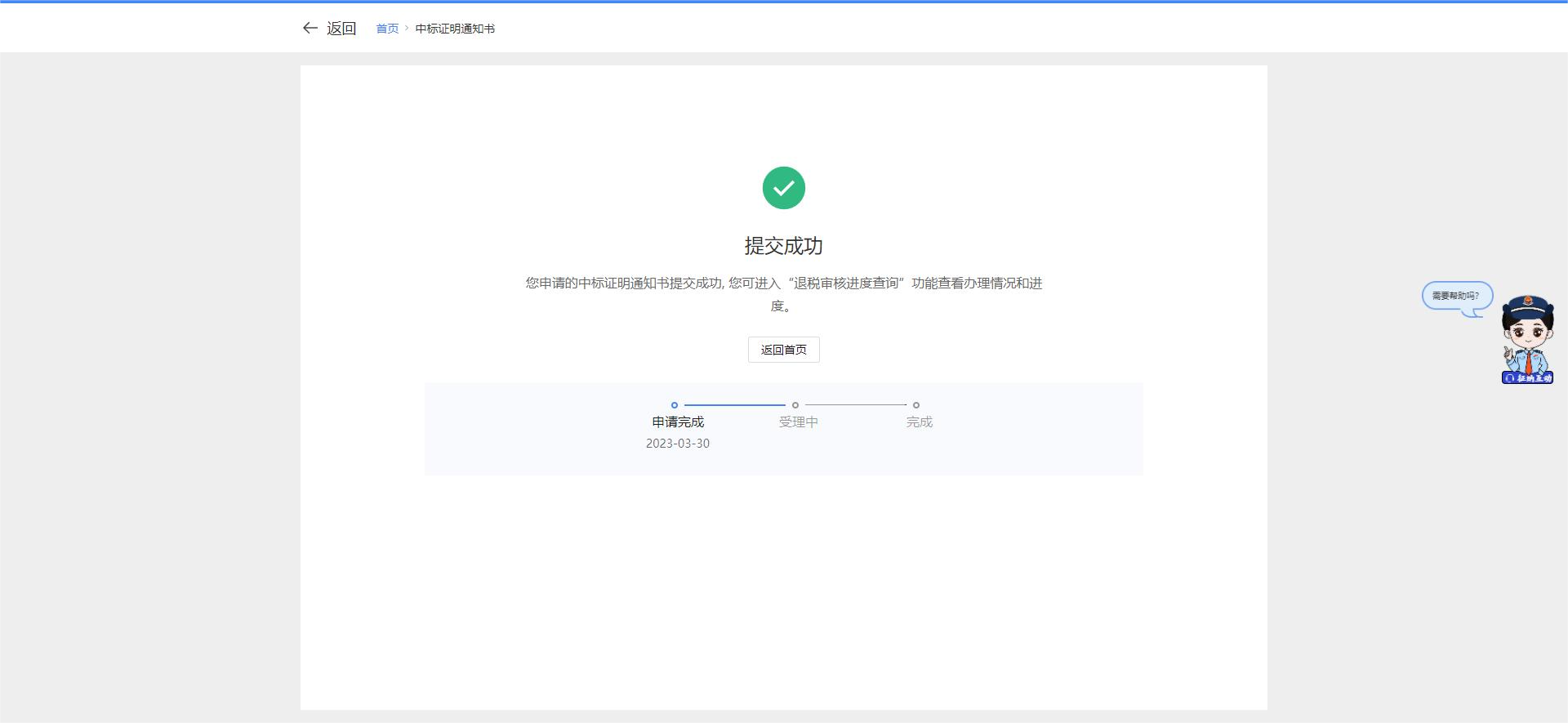
Task: Open the 需要帮助吗? speech bubble
Action: [x=1456, y=296]
